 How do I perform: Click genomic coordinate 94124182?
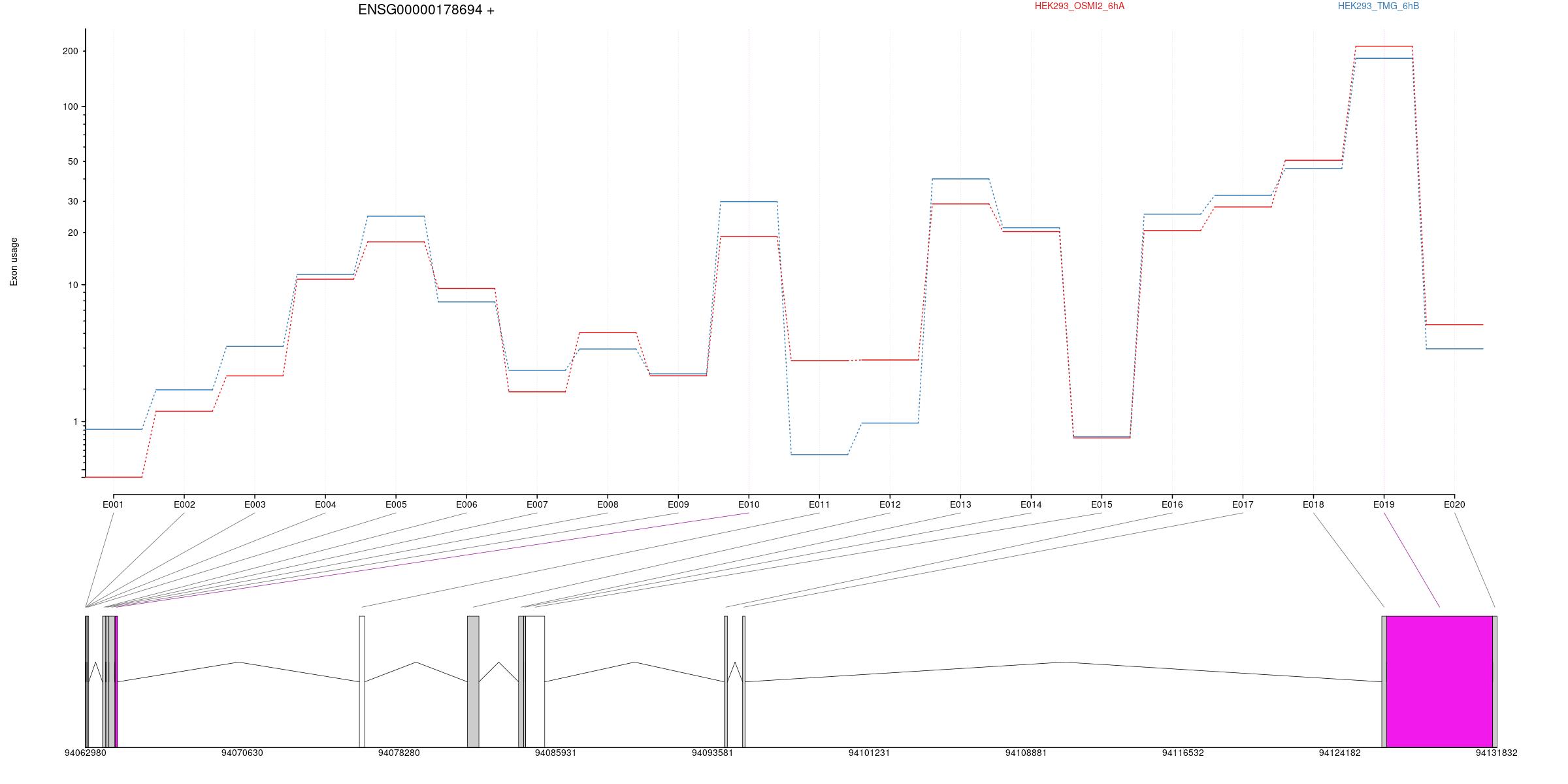(x=1339, y=753)
